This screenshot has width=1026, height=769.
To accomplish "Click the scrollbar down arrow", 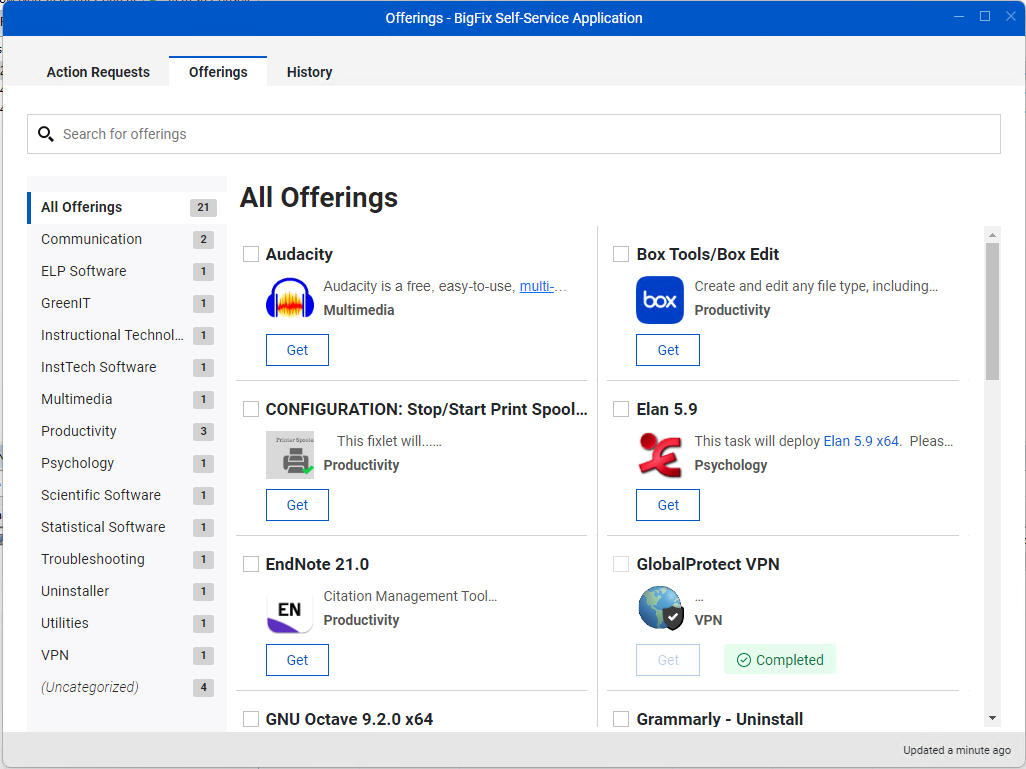I will tap(992, 717).
